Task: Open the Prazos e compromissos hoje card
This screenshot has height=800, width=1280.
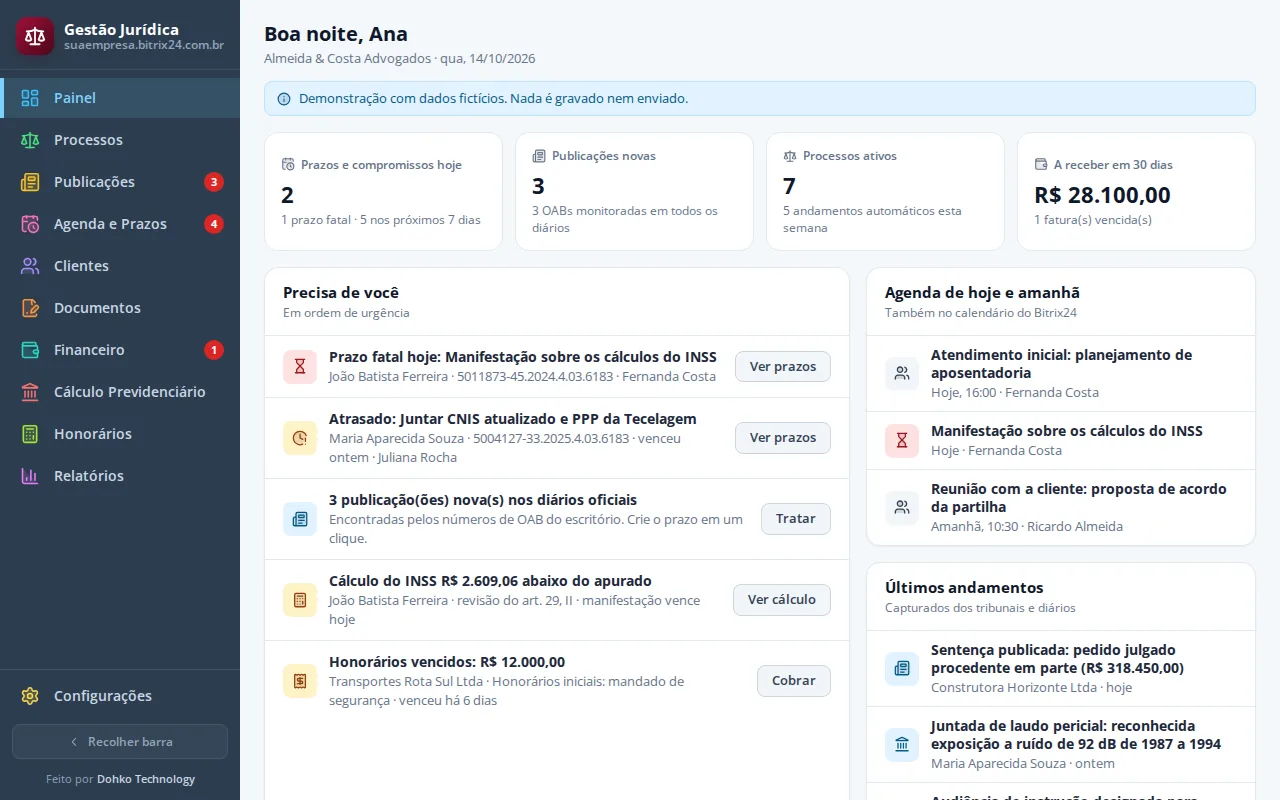Action: [x=384, y=191]
